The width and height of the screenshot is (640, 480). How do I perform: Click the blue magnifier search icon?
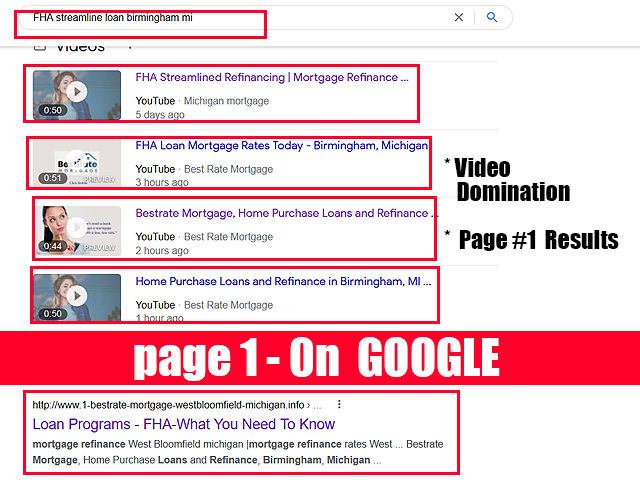[492, 17]
